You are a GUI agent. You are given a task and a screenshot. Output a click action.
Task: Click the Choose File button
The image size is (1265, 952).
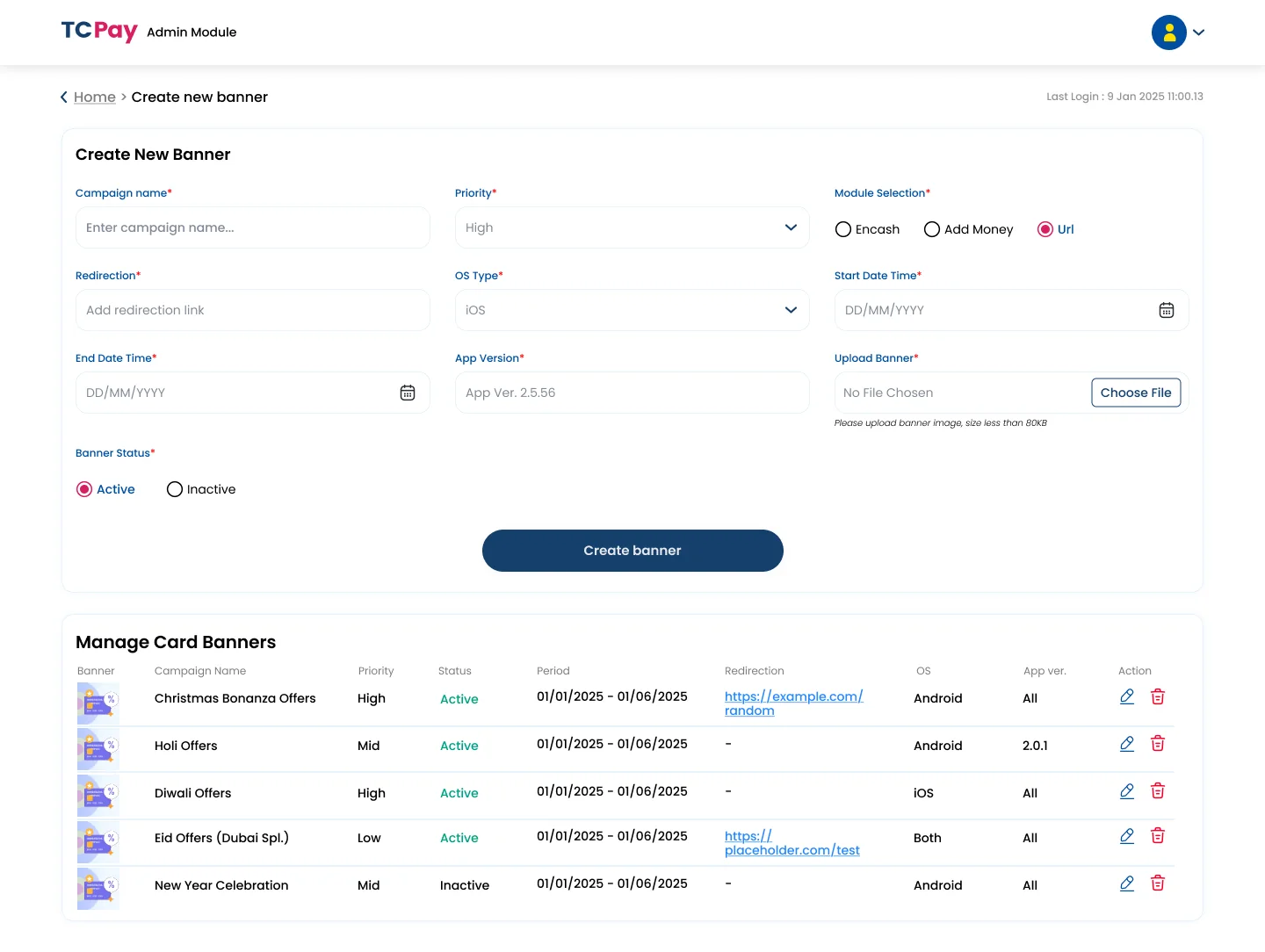coord(1136,393)
